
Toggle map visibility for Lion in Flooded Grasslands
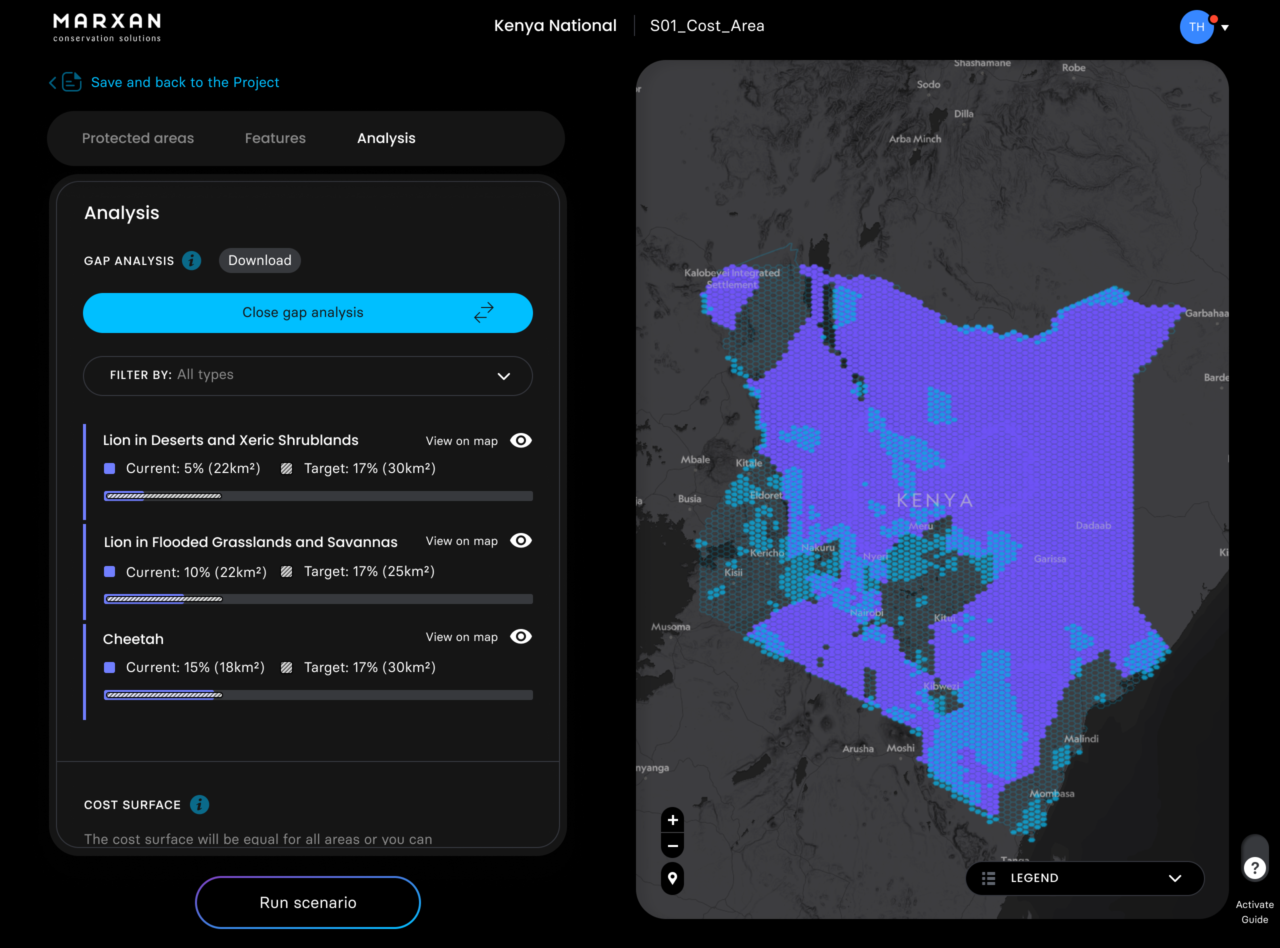point(520,541)
